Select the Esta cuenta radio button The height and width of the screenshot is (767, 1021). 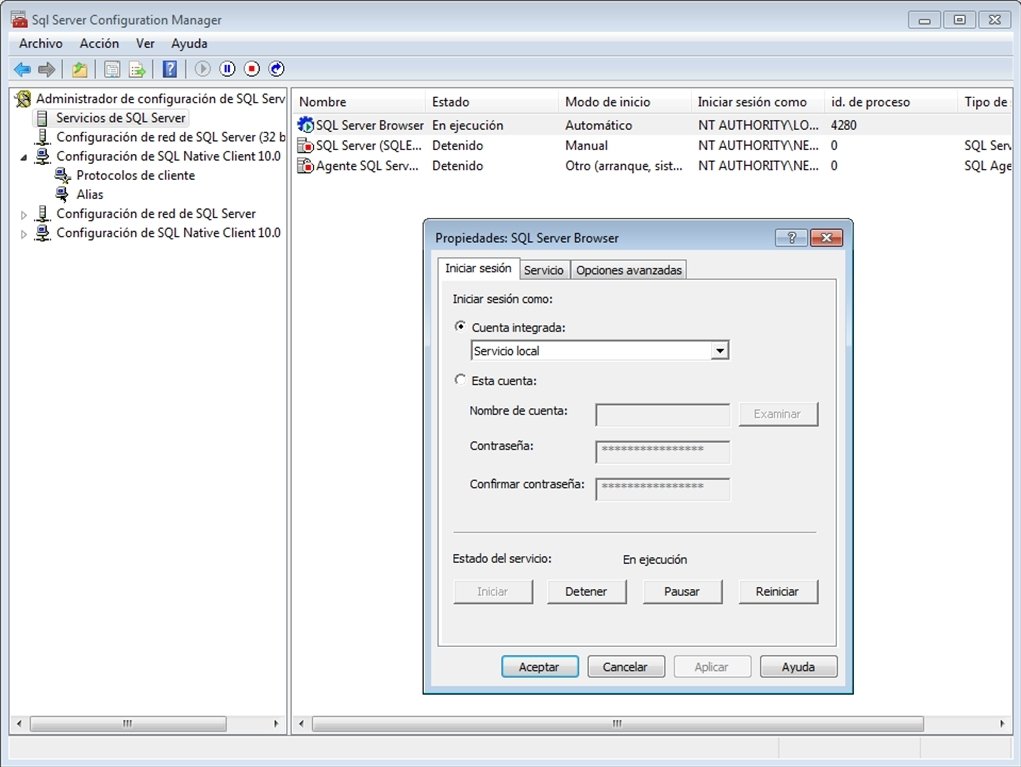point(460,380)
